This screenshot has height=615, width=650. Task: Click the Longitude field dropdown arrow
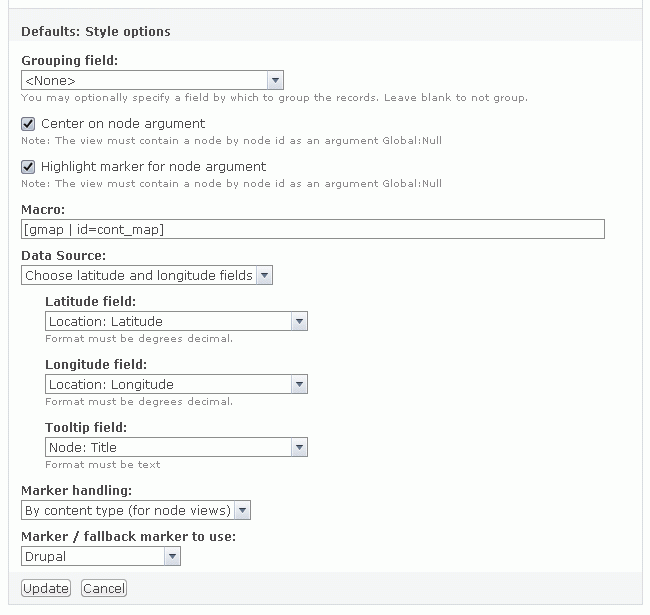tap(299, 384)
